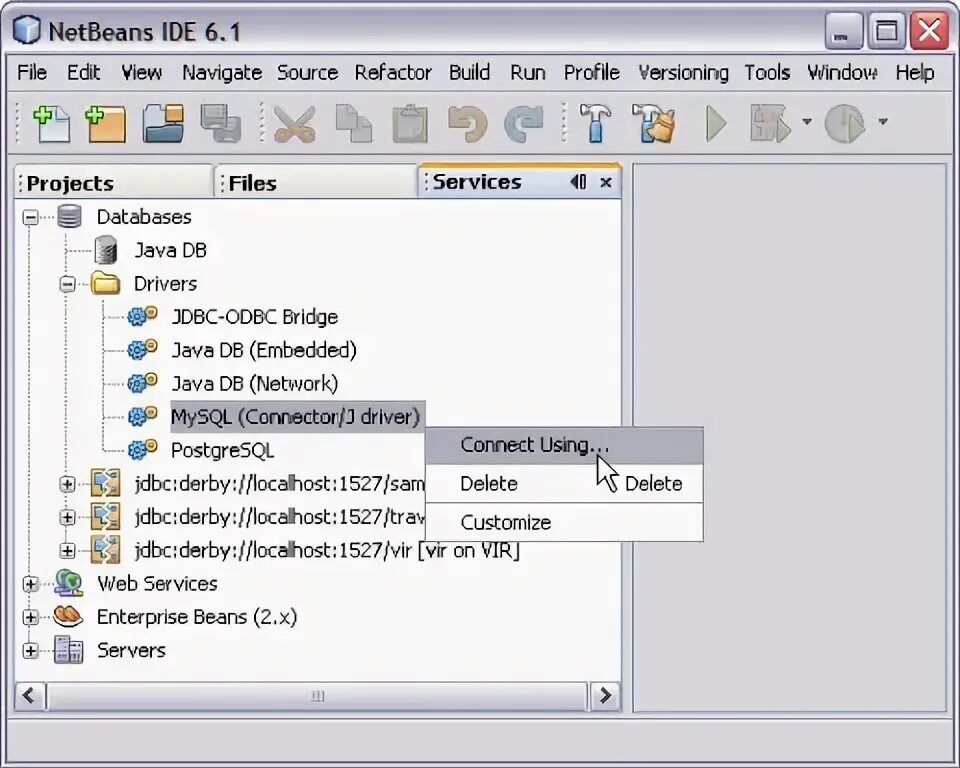Choose Delete from the context menu

[x=564, y=484]
